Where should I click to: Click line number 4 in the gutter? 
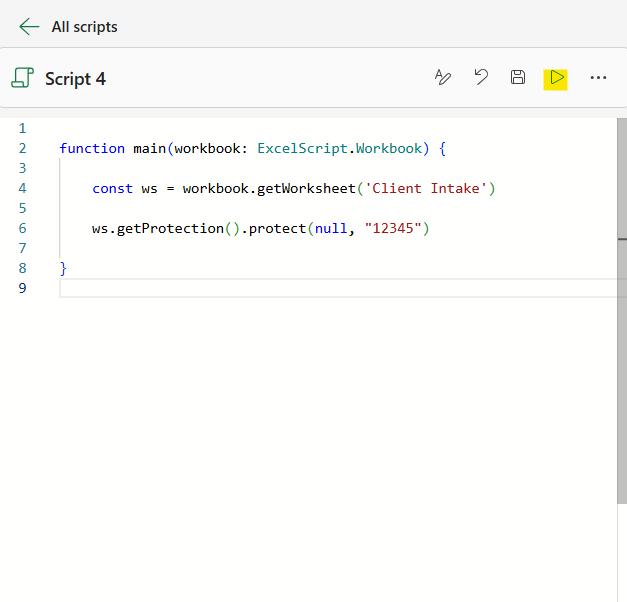22,188
